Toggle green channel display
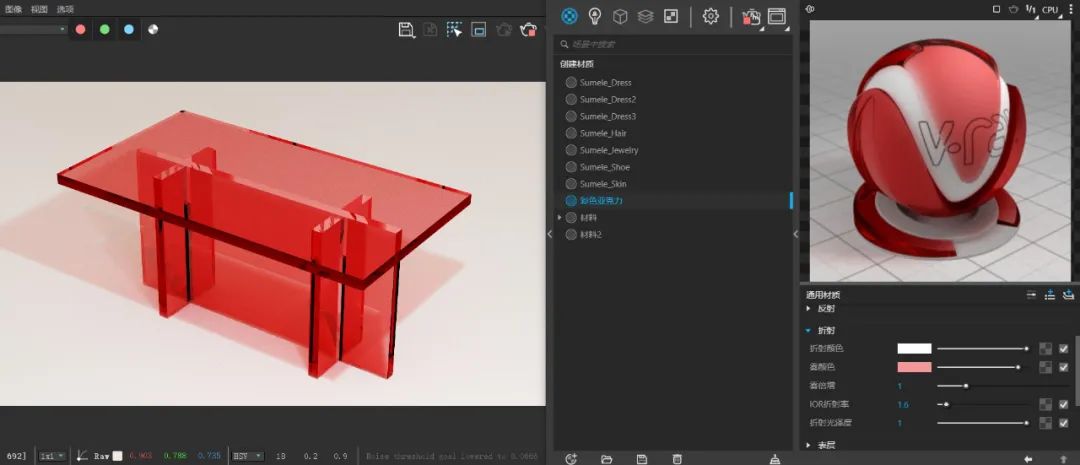The image size is (1080, 465). [105, 30]
